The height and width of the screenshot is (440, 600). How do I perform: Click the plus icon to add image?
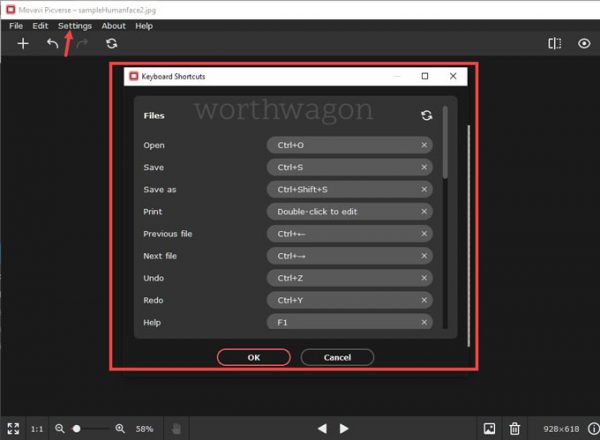(24, 44)
